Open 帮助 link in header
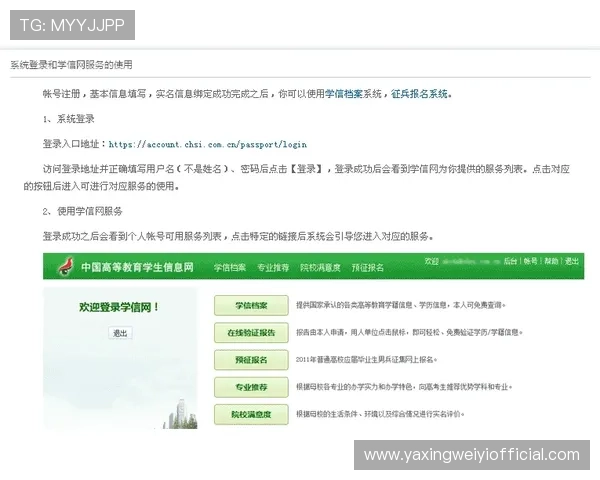The image size is (600, 480). 551,261
